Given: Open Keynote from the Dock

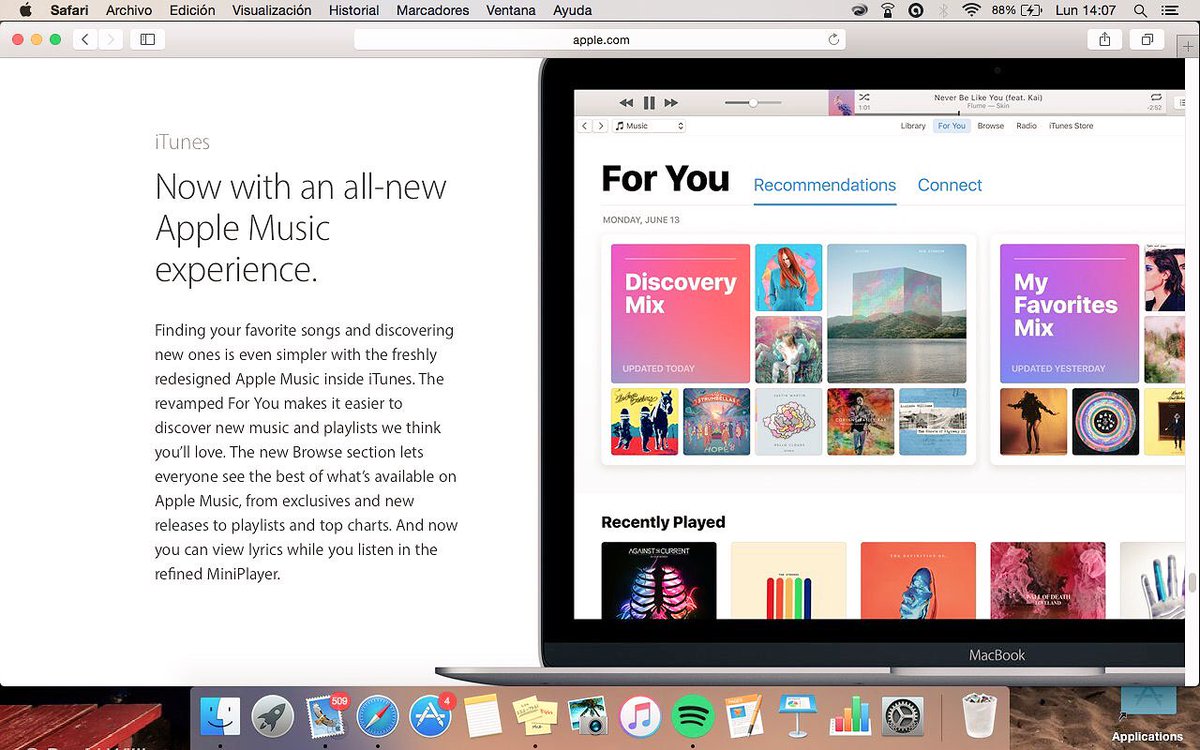Looking at the screenshot, I should tap(797, 716).
